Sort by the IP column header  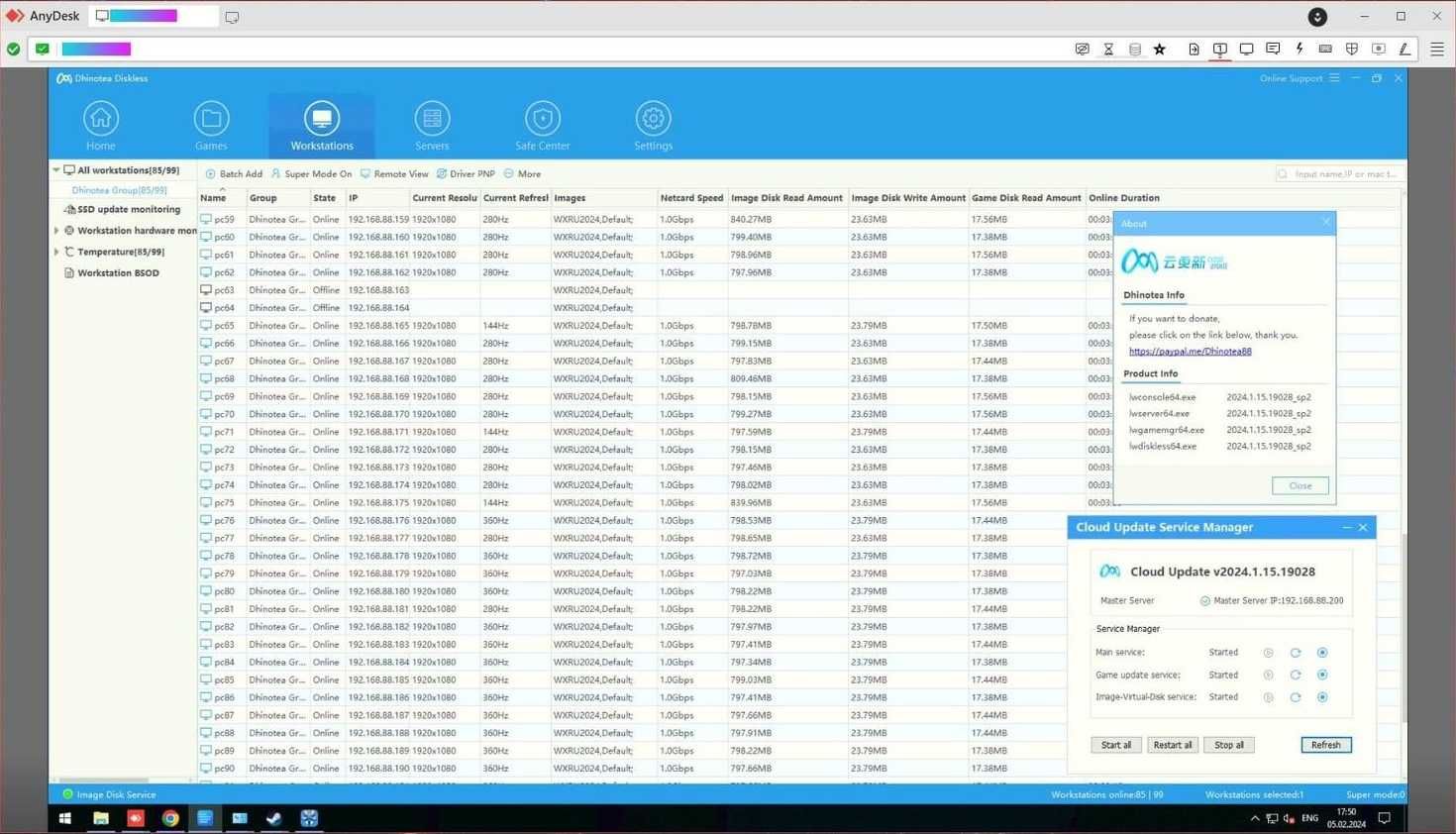point(376,198)
